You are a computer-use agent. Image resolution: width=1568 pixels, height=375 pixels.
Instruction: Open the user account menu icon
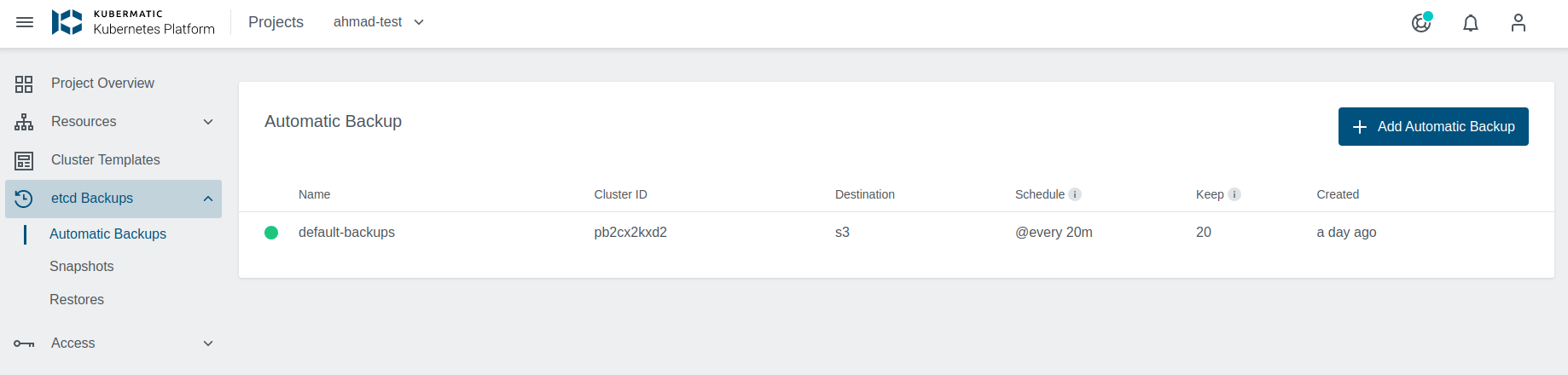(1519, 23)
